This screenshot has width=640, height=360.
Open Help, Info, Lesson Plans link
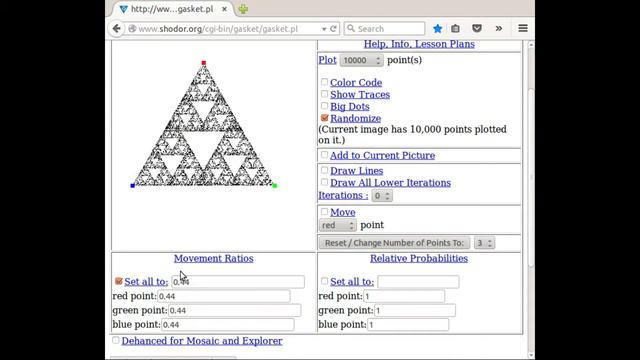(419, 44)
